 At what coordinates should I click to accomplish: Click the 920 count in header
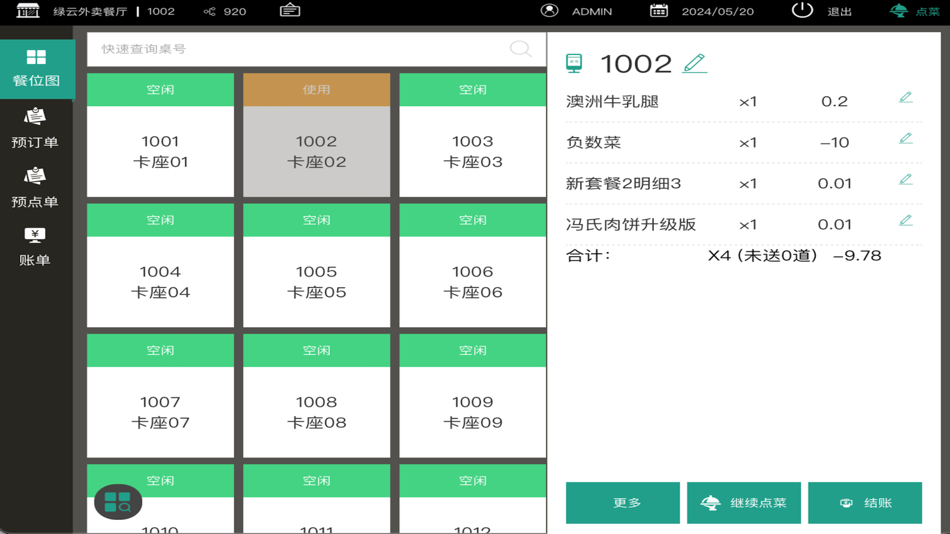click(x=235, y=12)
